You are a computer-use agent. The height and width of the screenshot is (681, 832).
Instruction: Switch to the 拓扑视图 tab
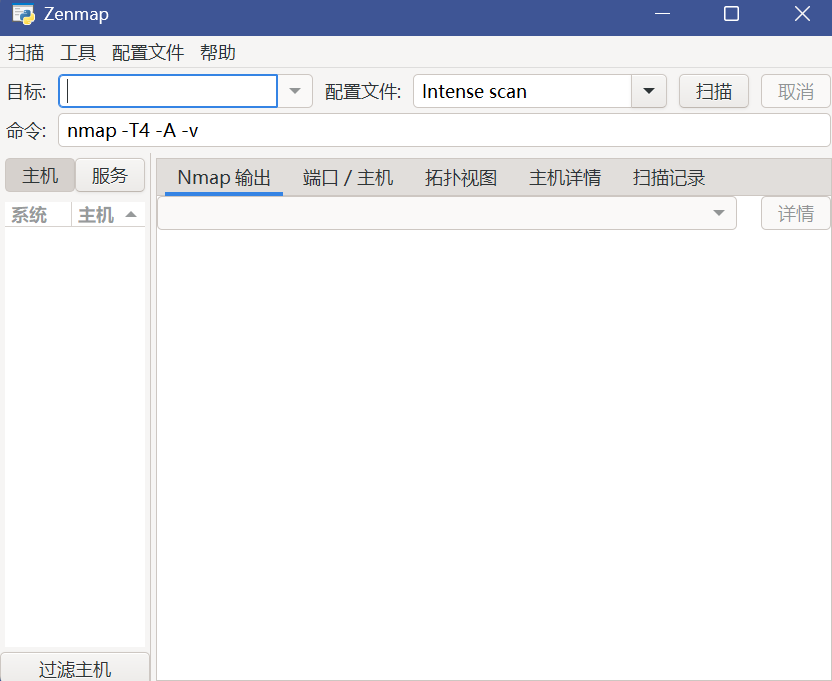point(461,178)
